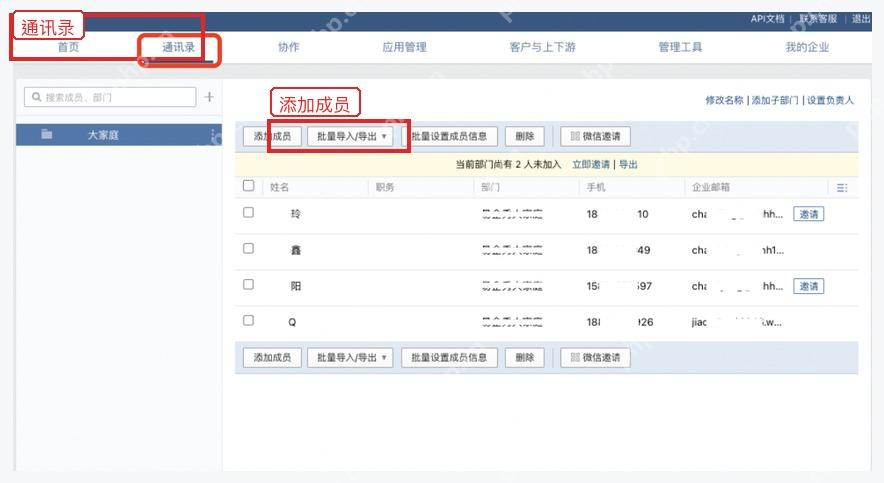
Task: Click the bottom 删除 button
Action: pos(525,357)
